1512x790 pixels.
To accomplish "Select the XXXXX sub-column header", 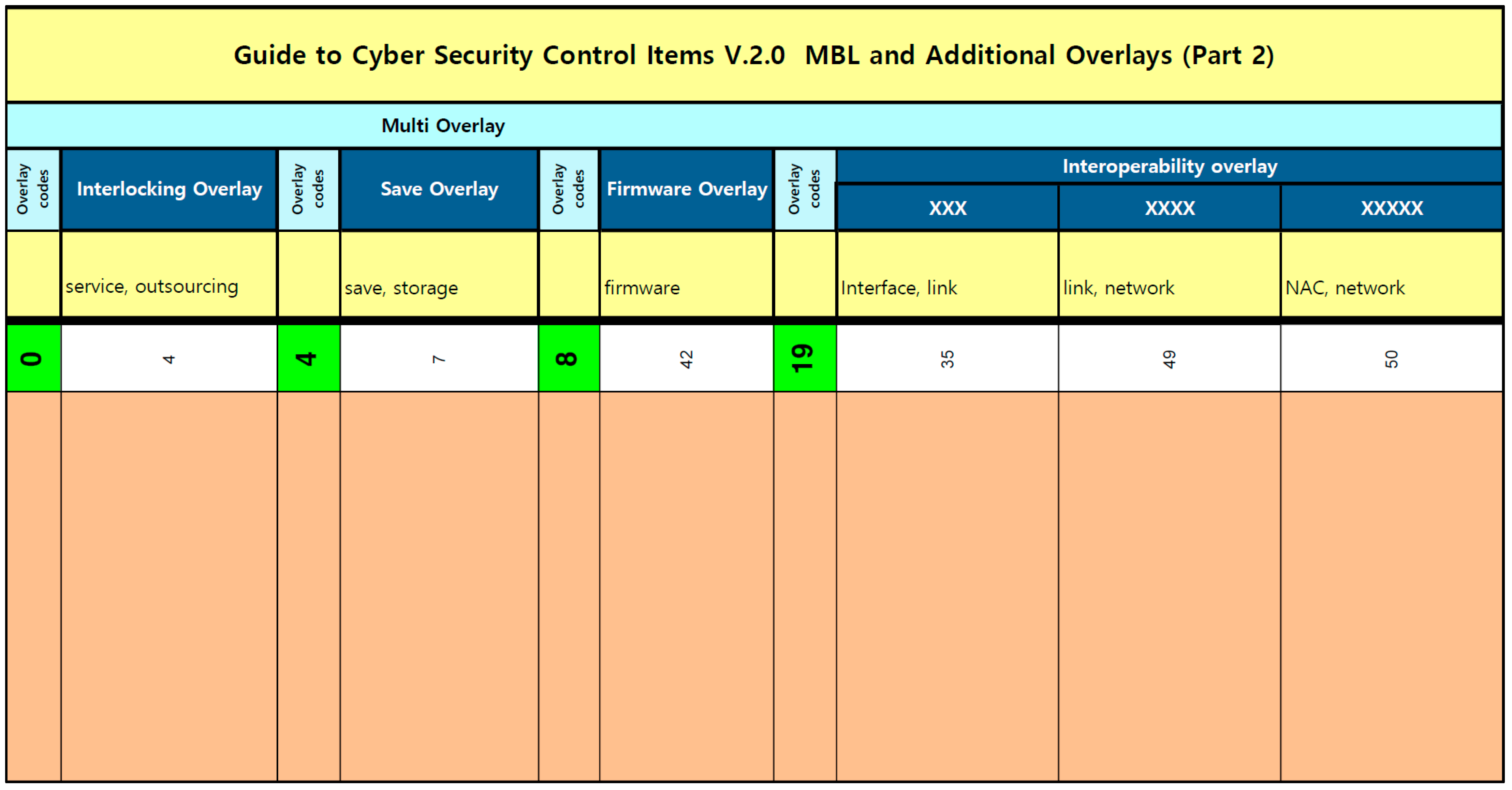I will 1391,208.
